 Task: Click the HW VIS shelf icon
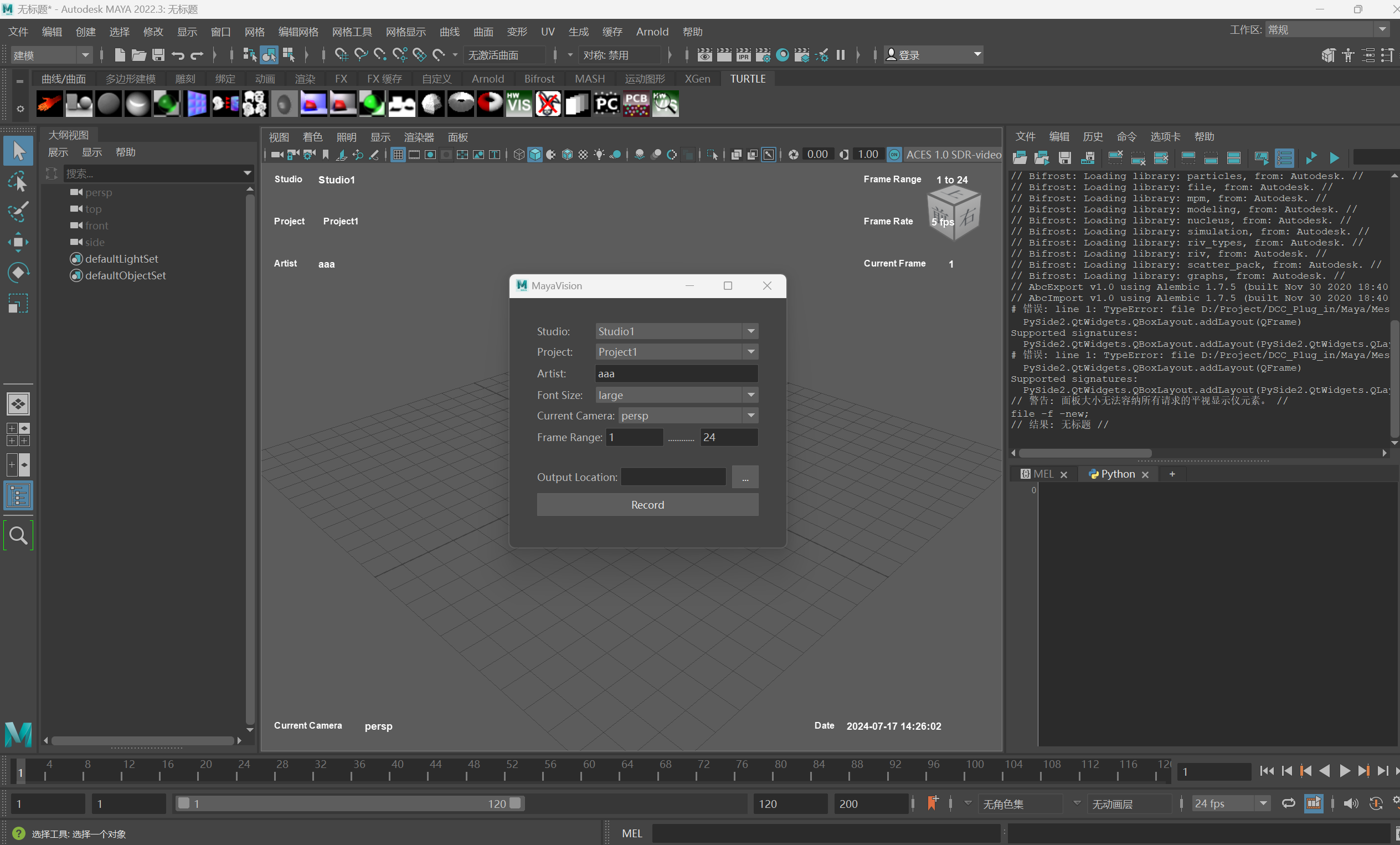pyautogui.click(x=518, y=104)
